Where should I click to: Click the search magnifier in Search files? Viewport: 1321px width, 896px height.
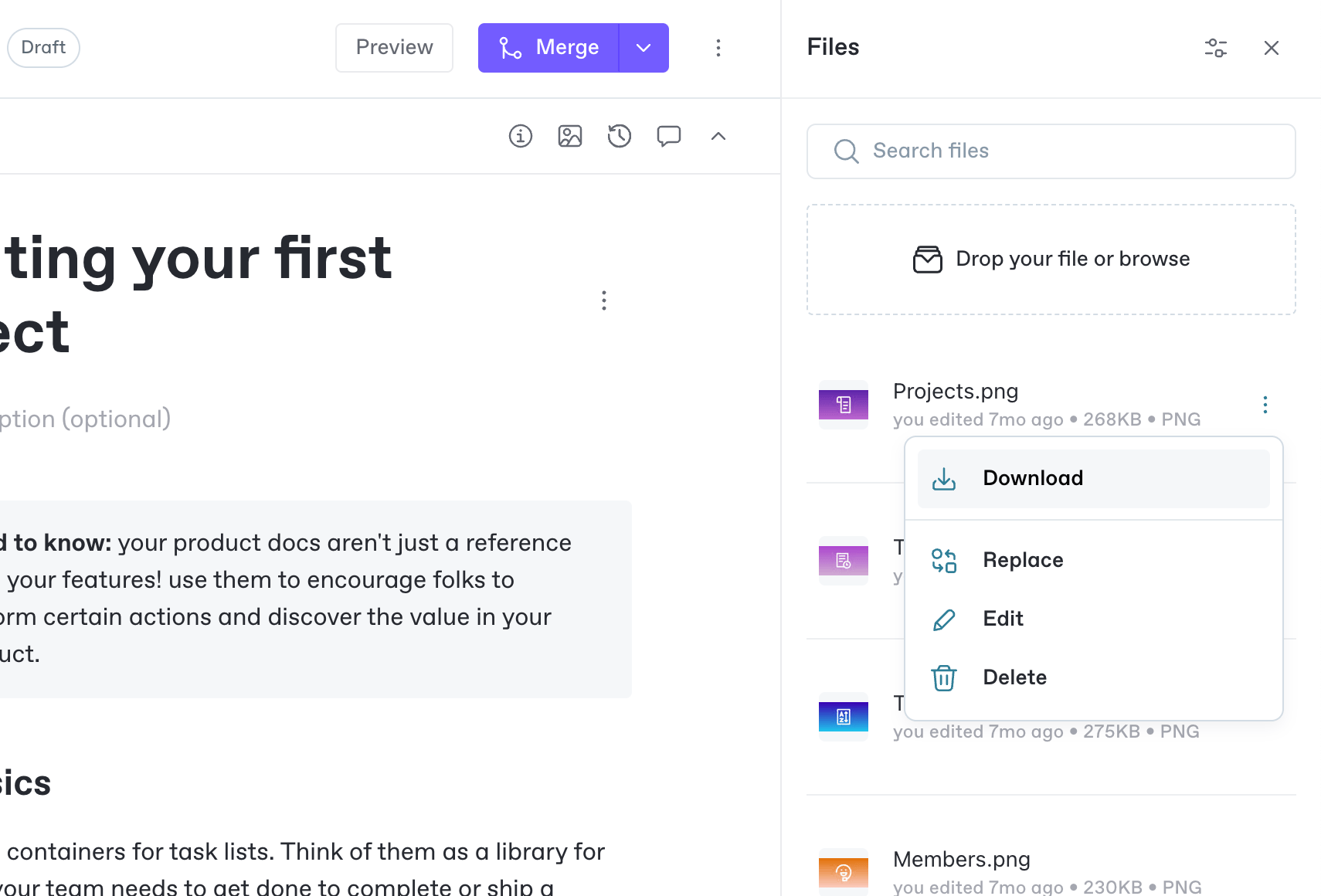[846, 151]
